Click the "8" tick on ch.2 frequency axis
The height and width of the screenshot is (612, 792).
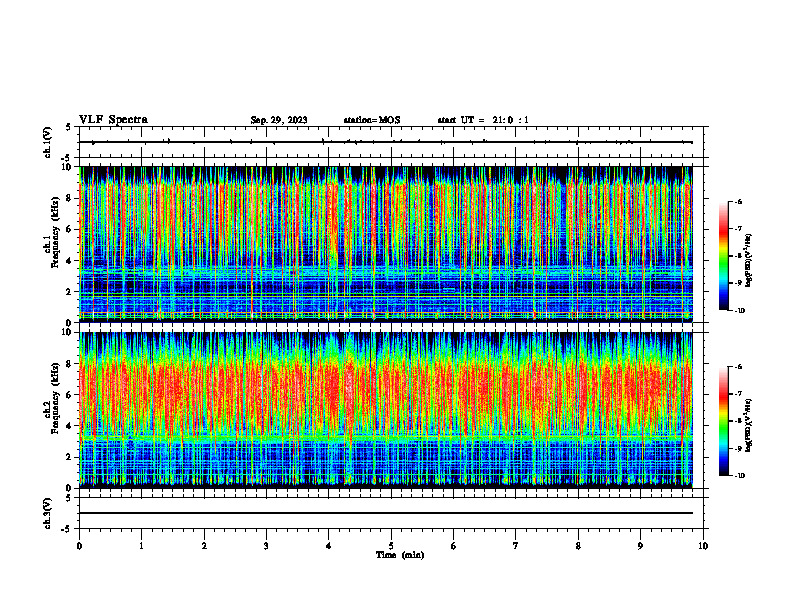pyautogui.click(x=70, y=364)
